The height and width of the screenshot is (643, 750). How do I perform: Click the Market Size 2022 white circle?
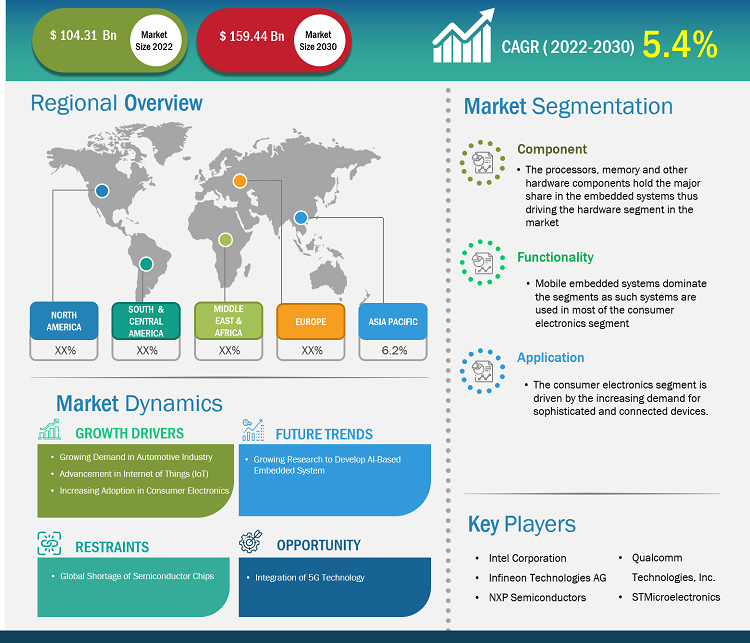click(x=155, y=40)
